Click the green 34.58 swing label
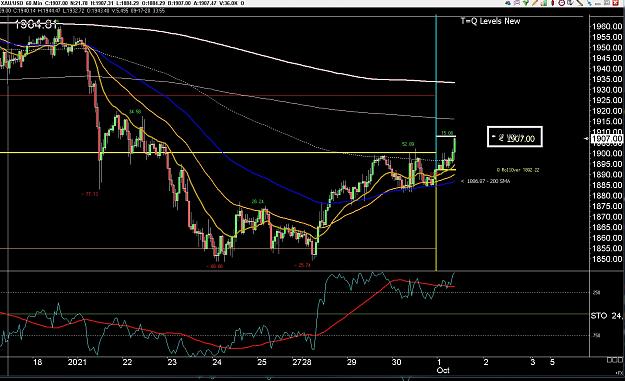This screenshot has width=625, height=381. [135, 112]
